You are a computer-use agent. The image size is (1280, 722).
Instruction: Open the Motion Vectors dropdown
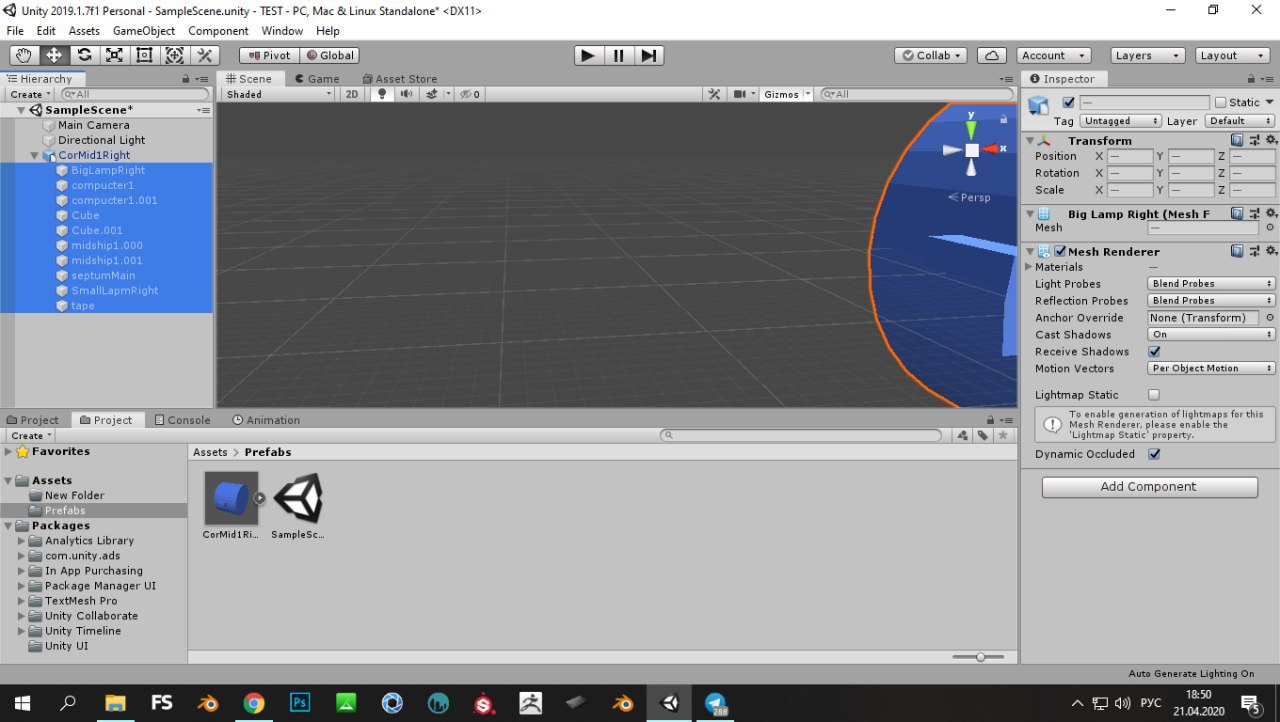tap(1211, 369)
